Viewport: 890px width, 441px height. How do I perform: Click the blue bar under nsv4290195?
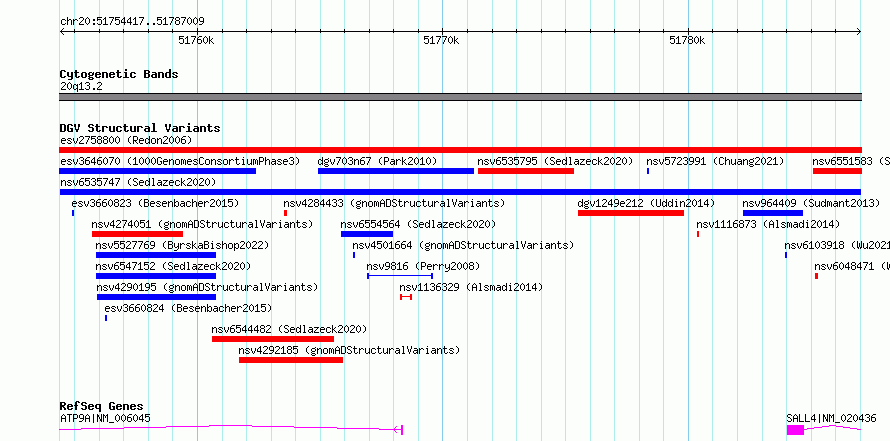click(x=157, y=297)
